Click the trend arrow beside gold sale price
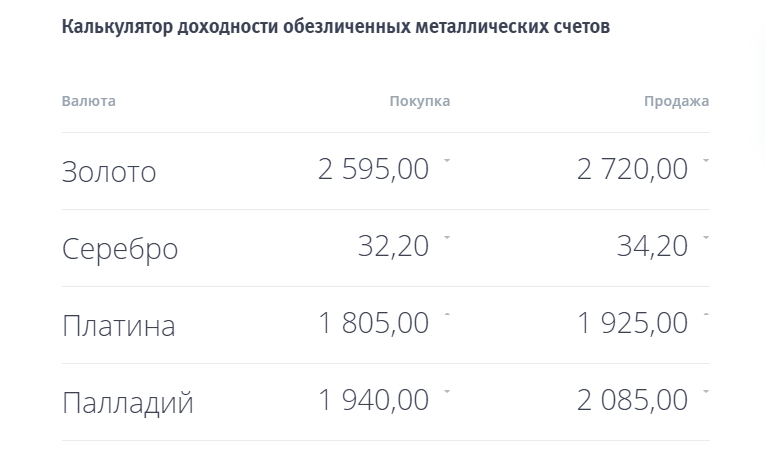Screen dimensions: 765x471 click(706, 160)
